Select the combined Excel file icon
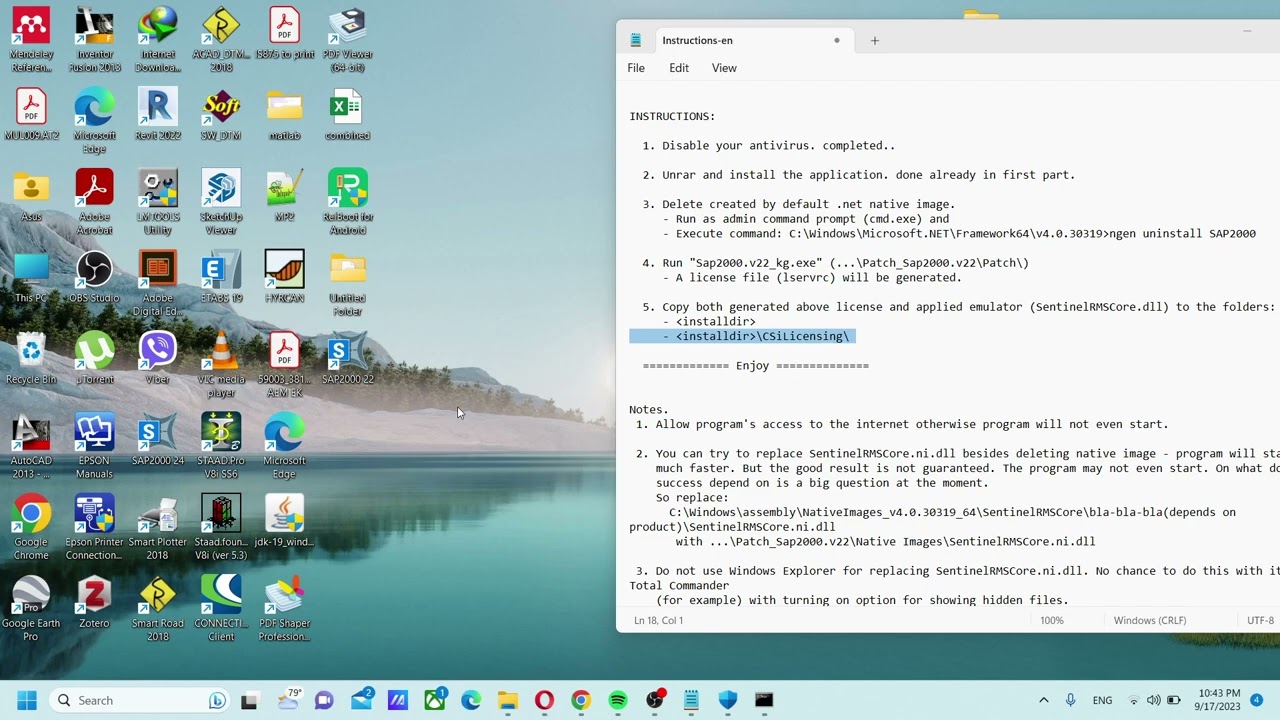Image resolution: width=1280 pixels, height=720 pixels. (x=347, y=115)
